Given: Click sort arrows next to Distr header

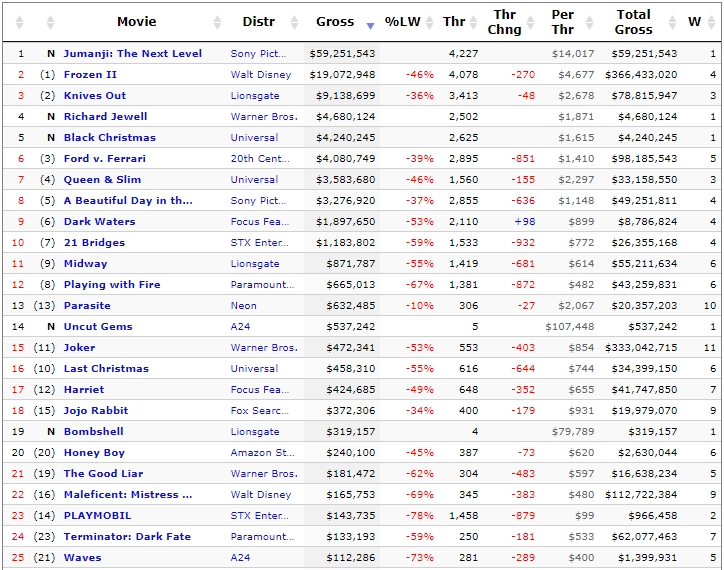Looking at the screenshot, I should (x=294, y=22).
